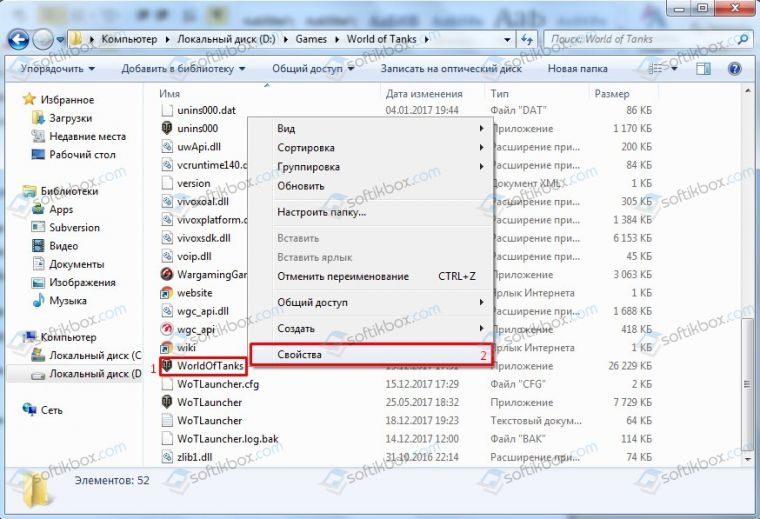Select the unins000.dat file icon
The image size is (760, 519).
click(167, 110)
